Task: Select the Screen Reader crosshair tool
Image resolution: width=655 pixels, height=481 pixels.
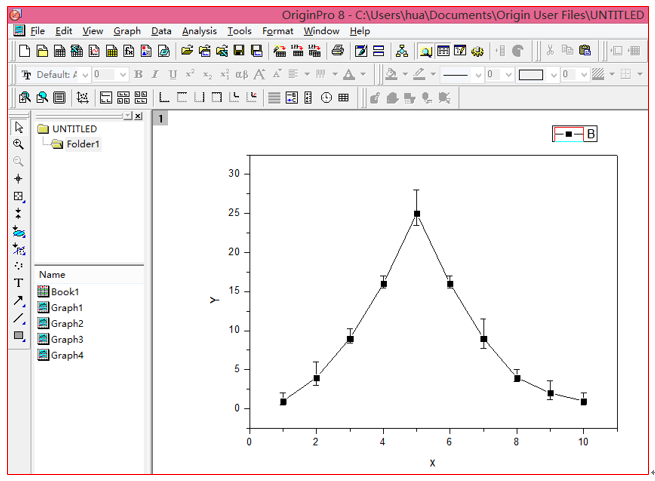Action: (18, 179)
